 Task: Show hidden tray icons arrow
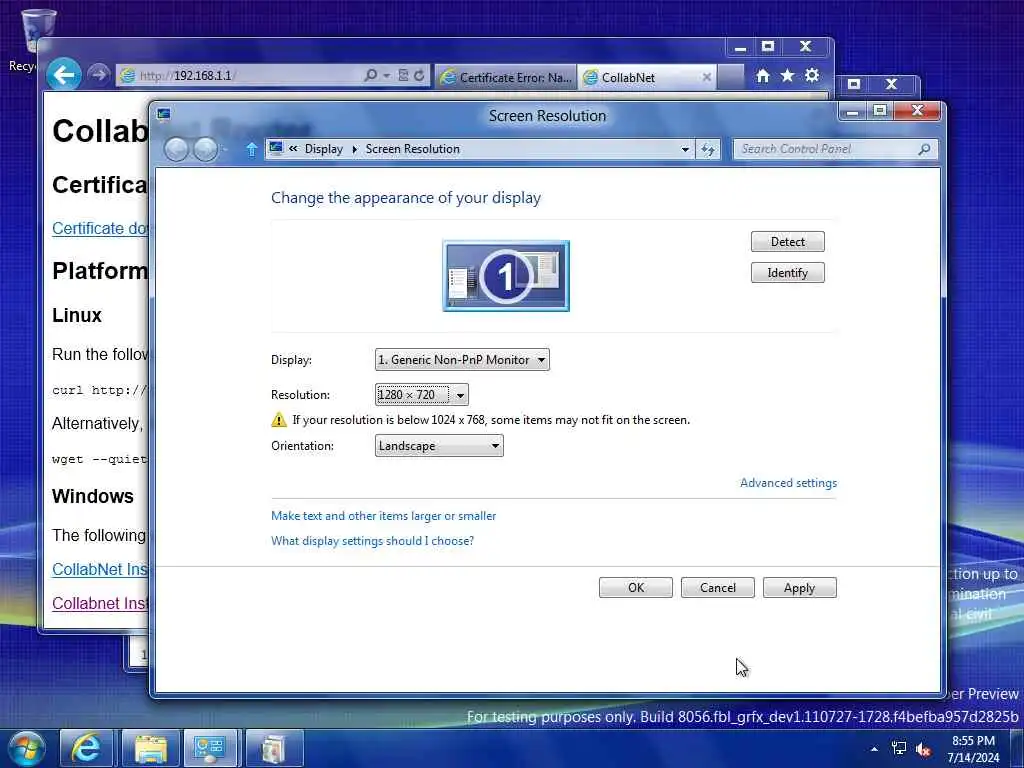(874, 749)
